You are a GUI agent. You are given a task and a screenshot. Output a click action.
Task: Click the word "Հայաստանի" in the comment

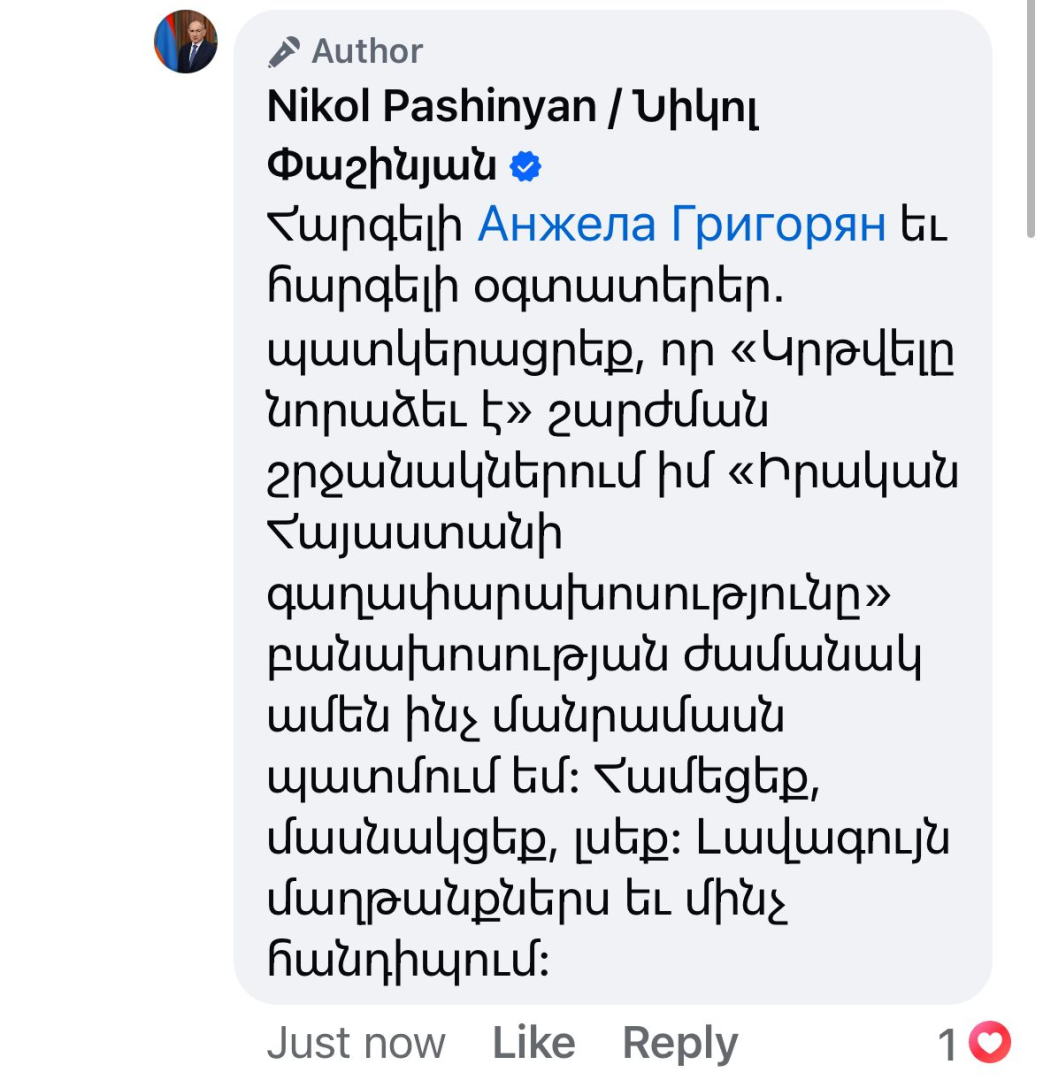click(x=415, y=535)
